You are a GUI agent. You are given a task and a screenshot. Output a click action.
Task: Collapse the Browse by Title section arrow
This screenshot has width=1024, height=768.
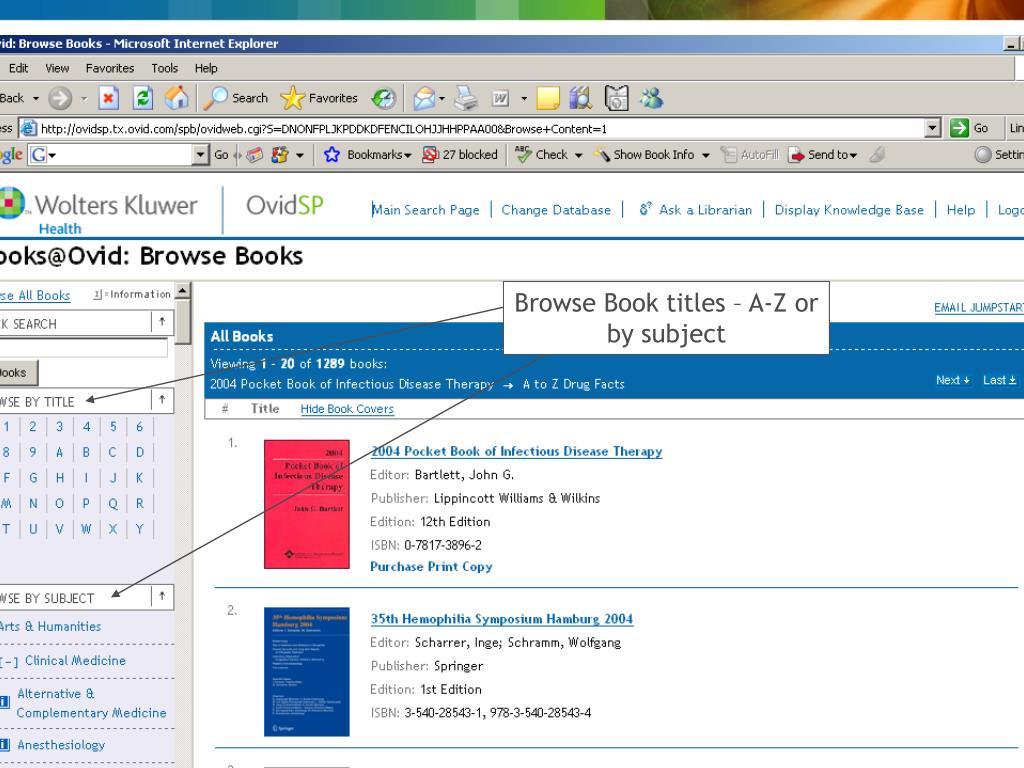[x=162, y=400]
